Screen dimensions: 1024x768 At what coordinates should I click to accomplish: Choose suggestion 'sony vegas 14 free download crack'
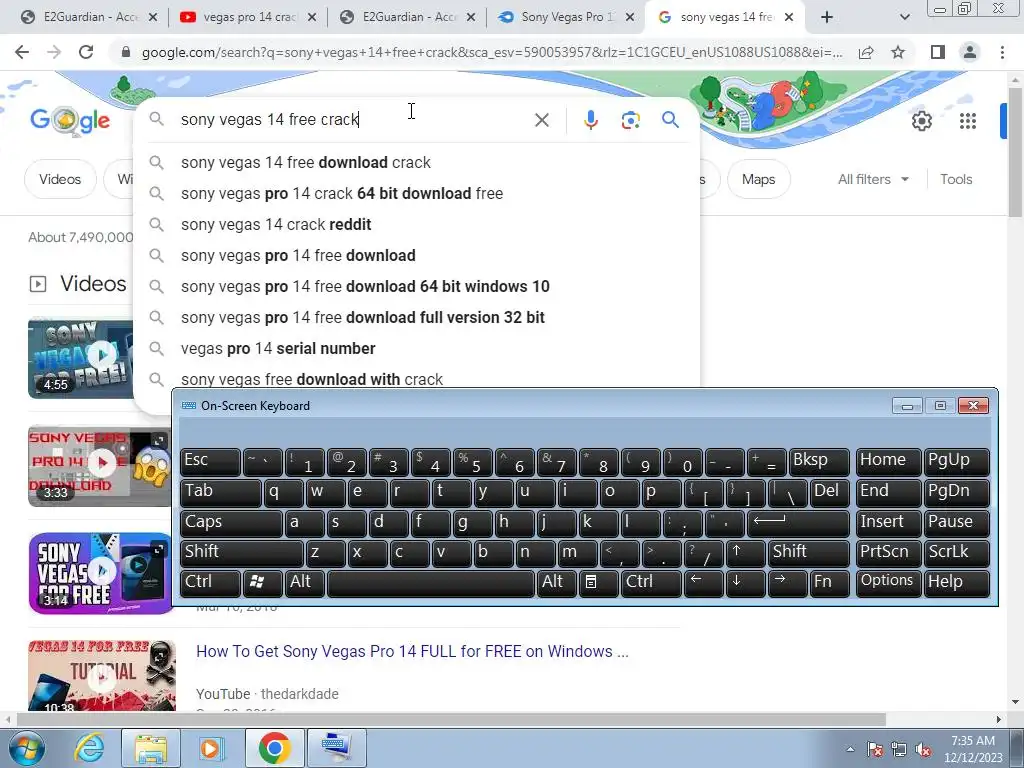417,163
